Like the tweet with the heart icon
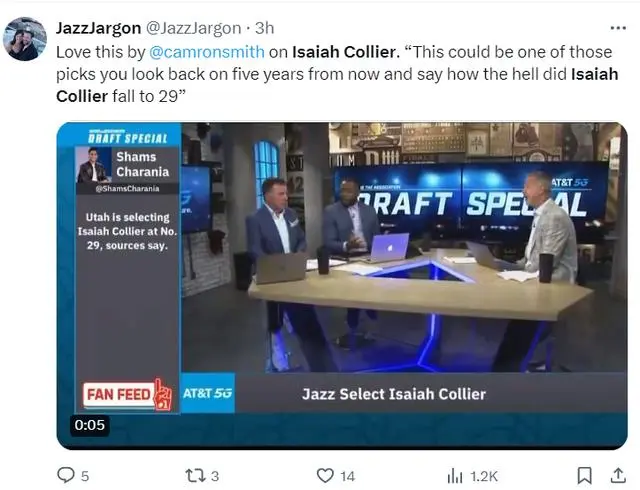The height and width of the screenshot is (490, 640). click(x=325, y=476)
